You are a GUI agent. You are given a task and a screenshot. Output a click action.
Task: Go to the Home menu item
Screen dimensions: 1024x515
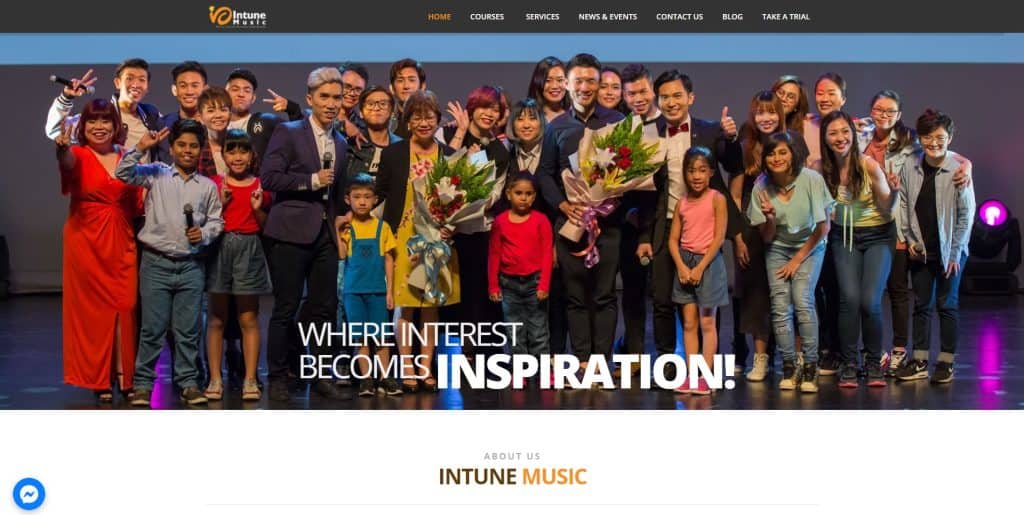(439, 17)
